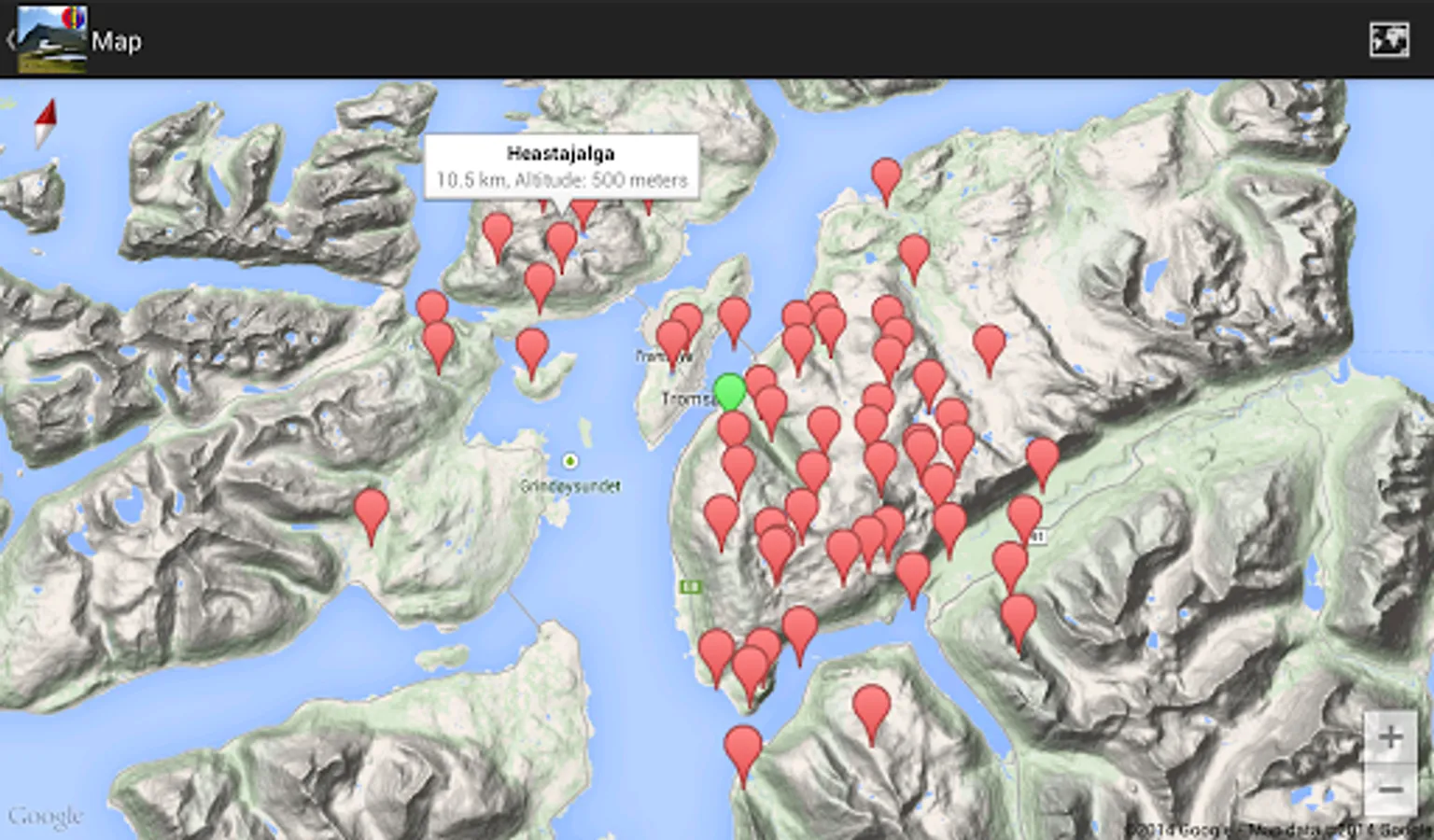Screen dimensions: 1434x840
Task: Select the green marker near Tromsø
Action: pyautogui.click(x=731, y=392)
